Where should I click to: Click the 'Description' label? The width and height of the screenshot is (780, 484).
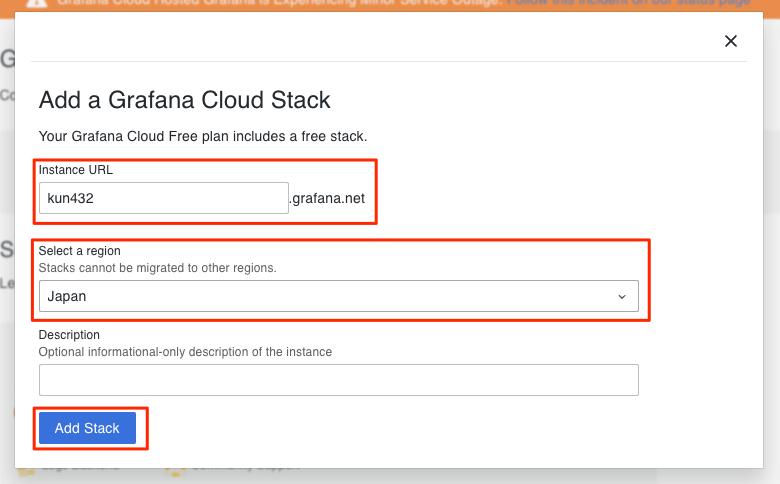(69, 335)
